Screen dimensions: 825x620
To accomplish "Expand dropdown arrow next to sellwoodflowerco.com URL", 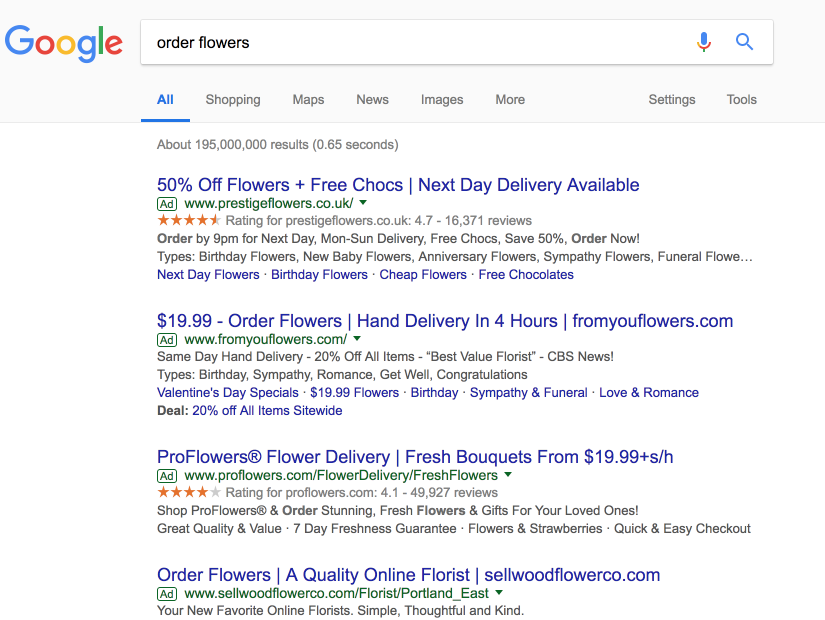I will pyautogui.click(x=499, y=593).
